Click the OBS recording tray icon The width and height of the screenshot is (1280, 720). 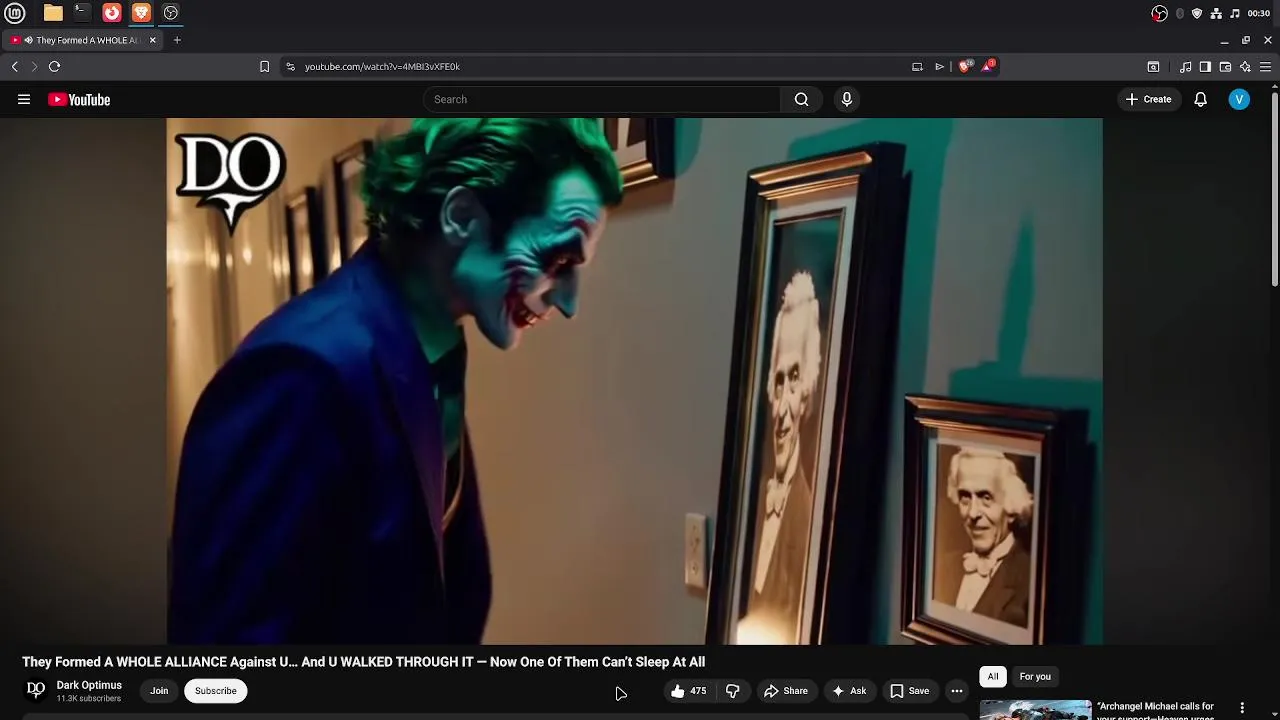pos(1159,13)
